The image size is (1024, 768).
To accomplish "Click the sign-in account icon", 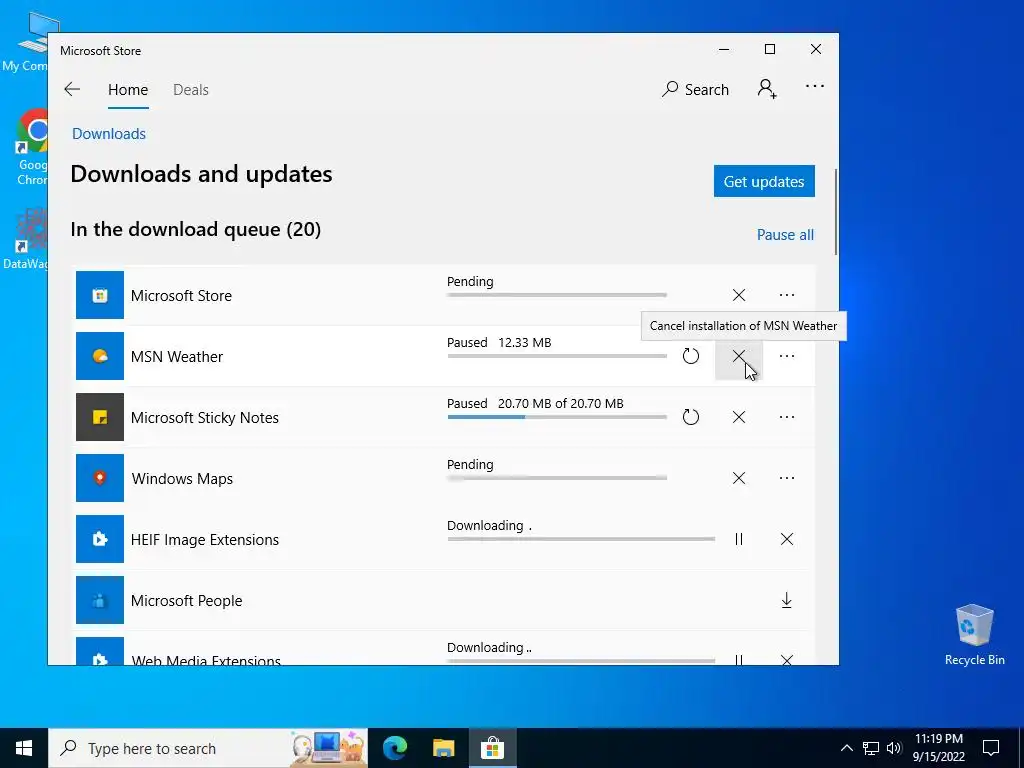I will point(767,89).
